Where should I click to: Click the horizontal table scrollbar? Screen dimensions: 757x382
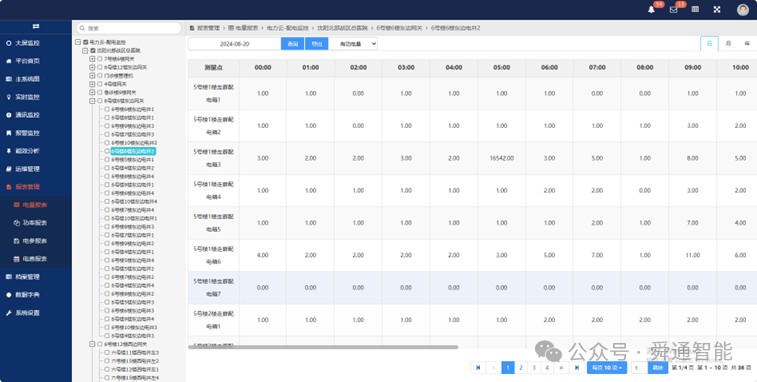(x=323, y=347)
